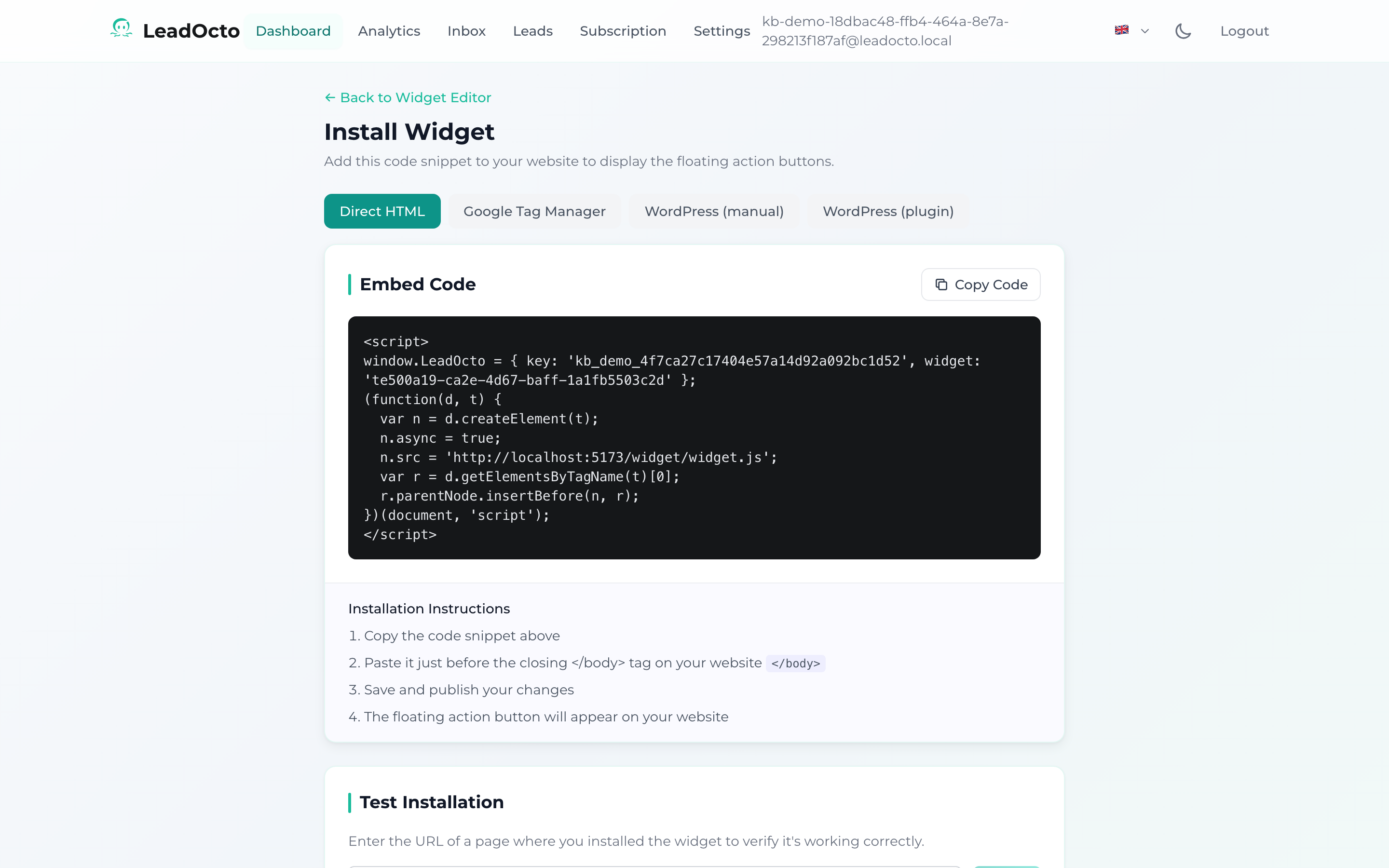Image resolution: width=1389 pixels, height=868 pixels.
Task: Switch to the WordPress (manual) tab
Action: click(714, 211)
